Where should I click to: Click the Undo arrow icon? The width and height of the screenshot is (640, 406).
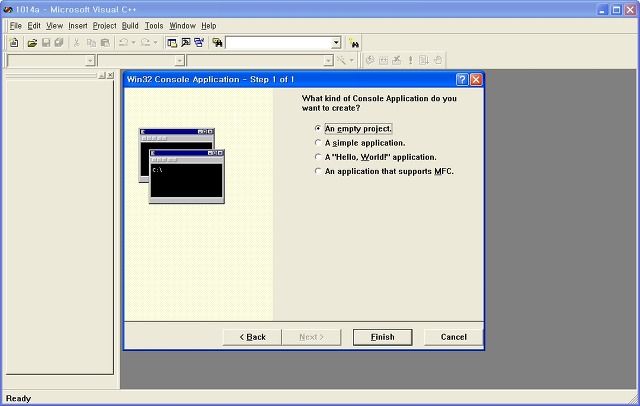click(x=123, y=42)
